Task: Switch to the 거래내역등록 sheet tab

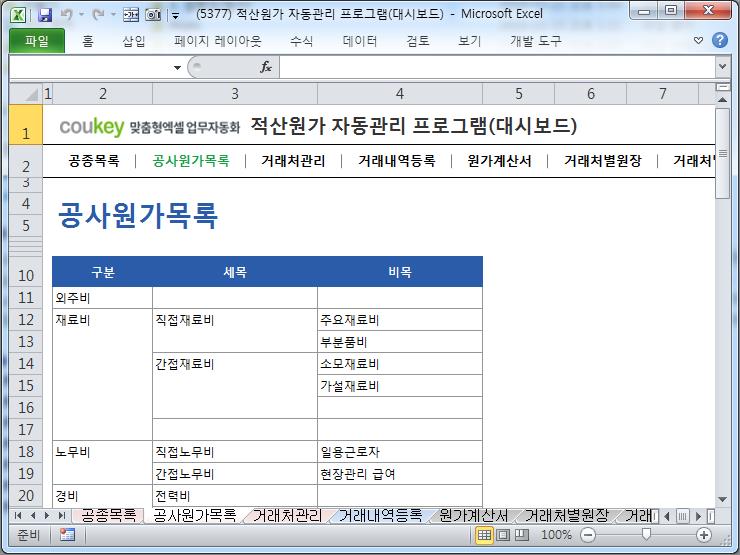Action: pos(380,515)
